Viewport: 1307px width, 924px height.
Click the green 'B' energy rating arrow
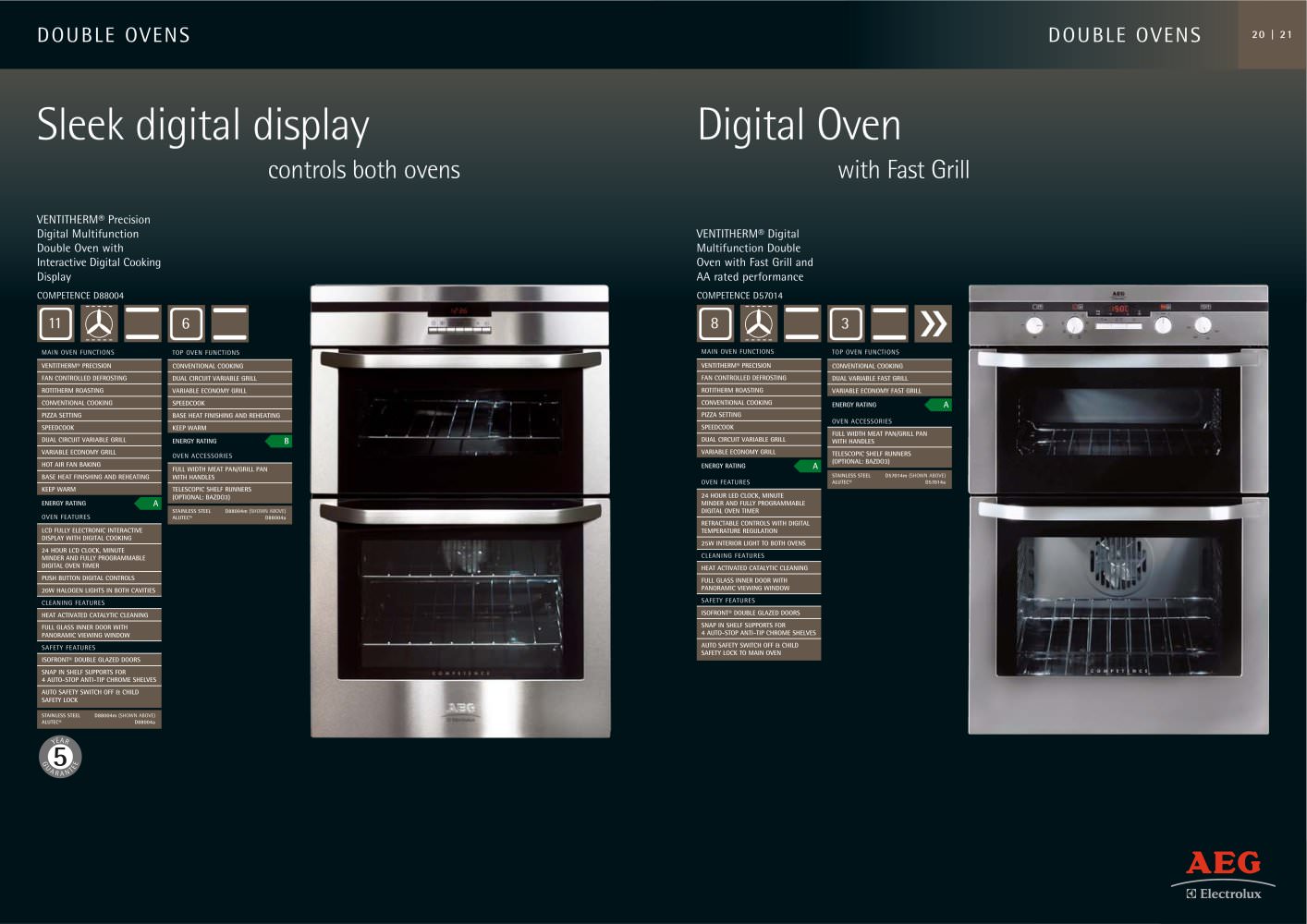(x=279, y=441)
